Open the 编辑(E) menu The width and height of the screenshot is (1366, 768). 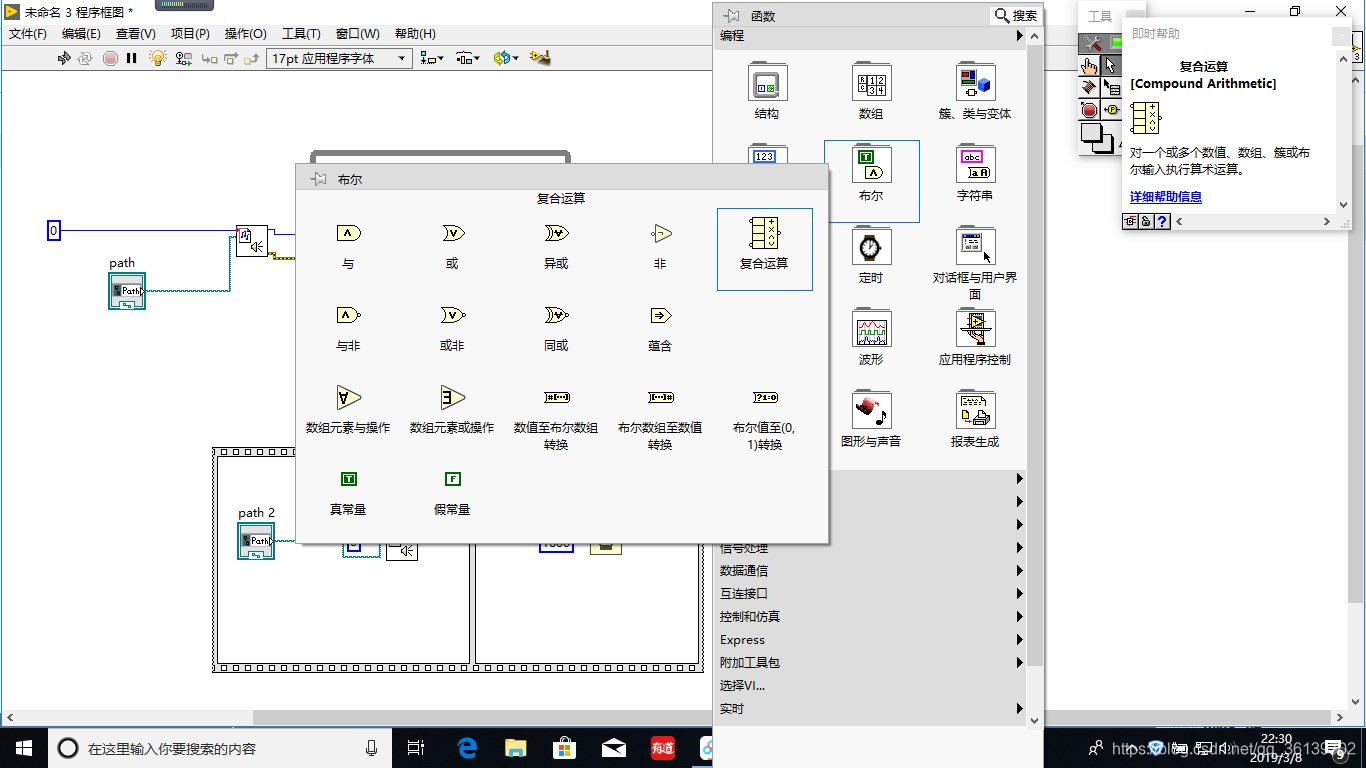[x=81, y=34]
